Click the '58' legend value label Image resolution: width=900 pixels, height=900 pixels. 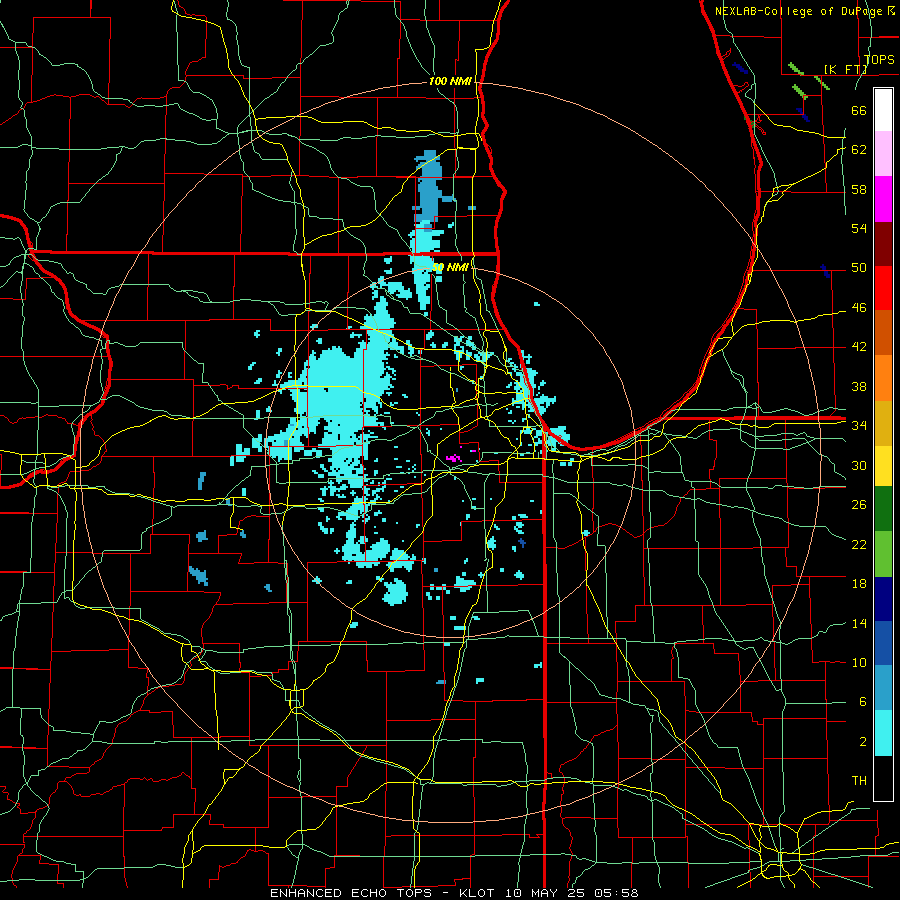click(x=859, y=189)
